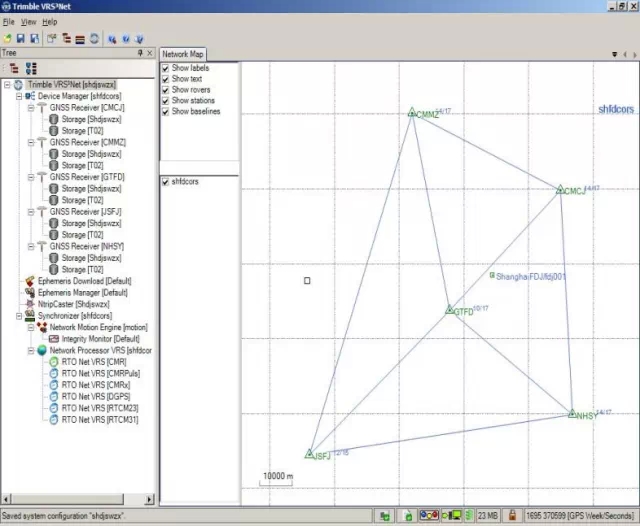Screen dimensions: 640x526
Task: Select Network Motion Engine [motion] item
Action: click(98, 327)
